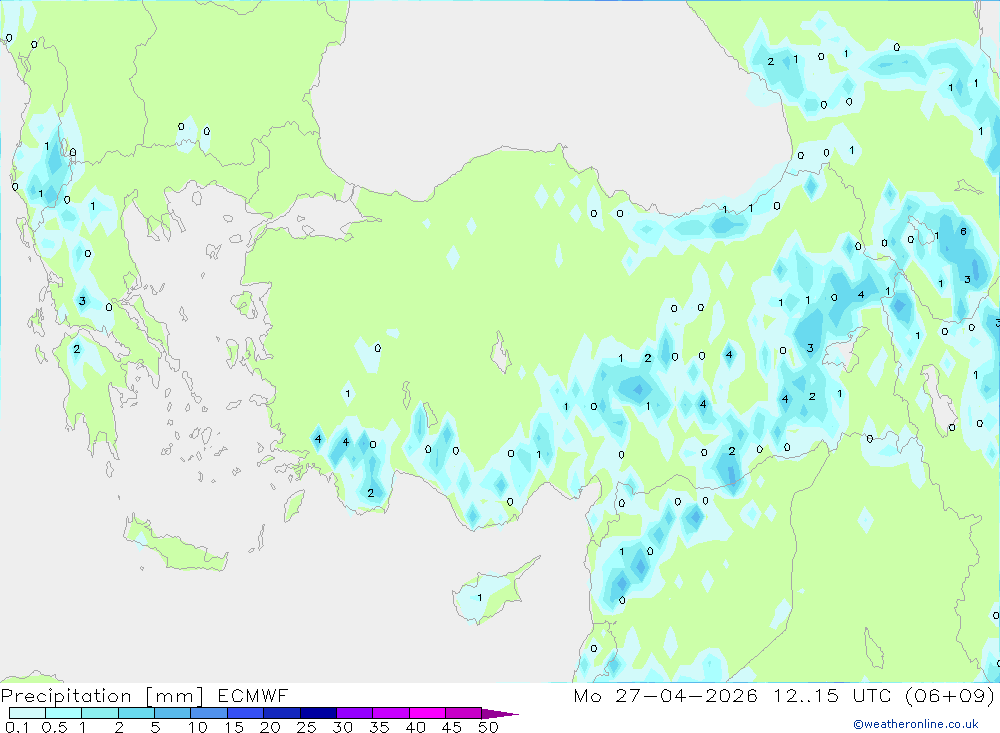Screen dimensions: 1000x733
Task: Pick the 10–15 mm blue legend swatch
Action: click(x=209, y=713)
